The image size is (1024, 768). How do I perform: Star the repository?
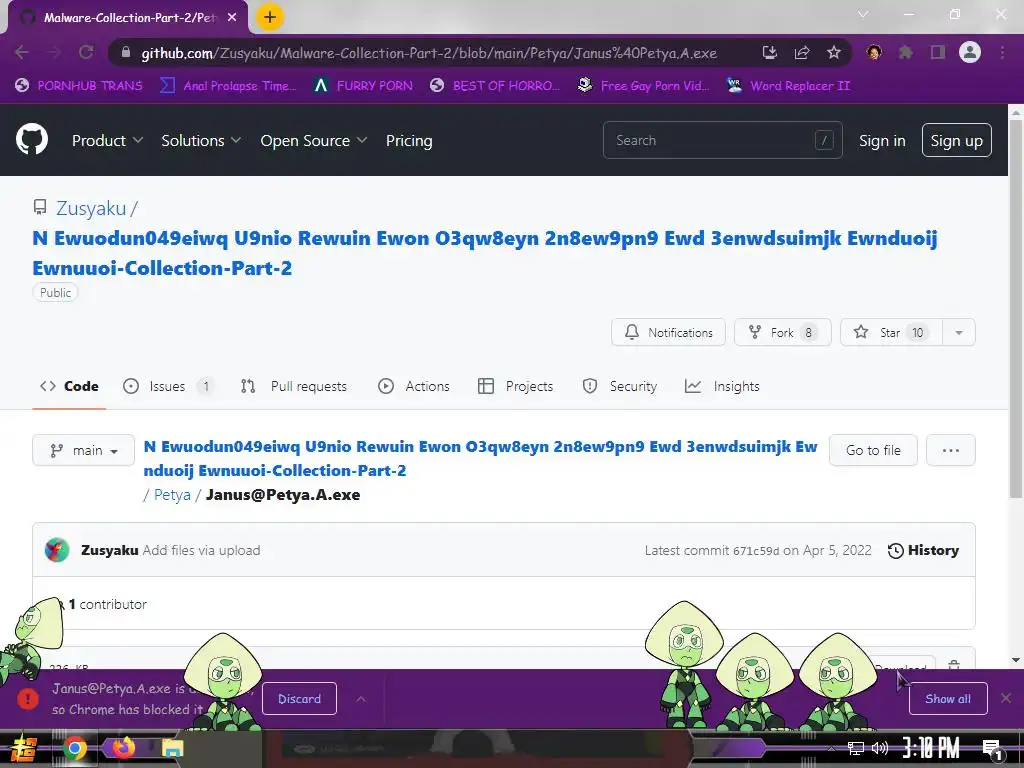click(x=891, y=332)
